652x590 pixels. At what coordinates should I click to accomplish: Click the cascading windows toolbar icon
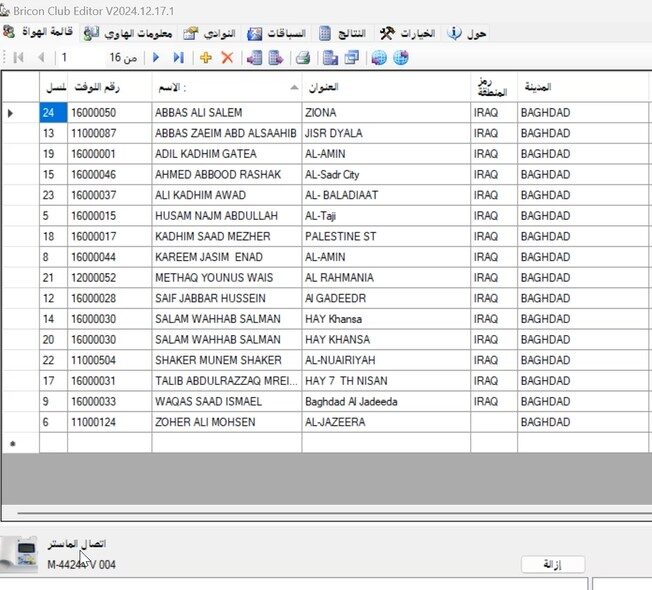coord(352,58)
